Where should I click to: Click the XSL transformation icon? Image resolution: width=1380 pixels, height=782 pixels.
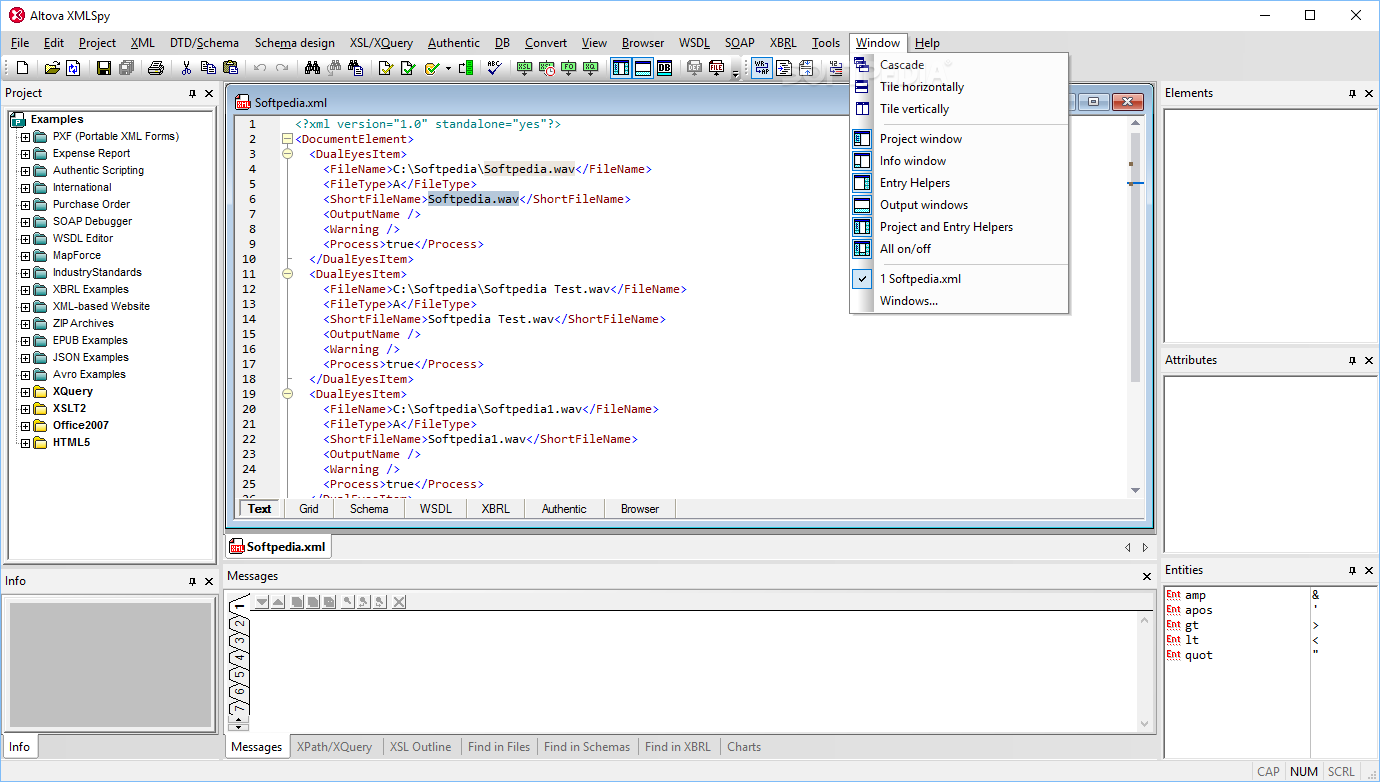coord(525,68)
